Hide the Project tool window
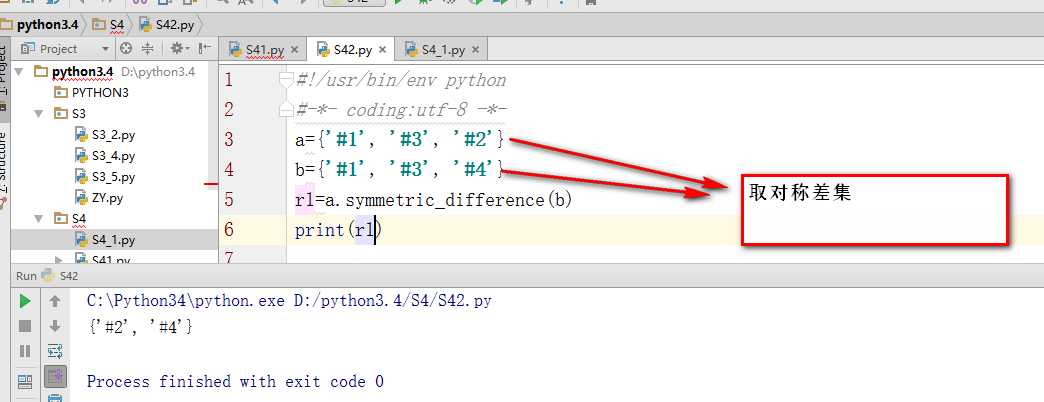This screenshot has height=402, width=1044. click(205, 49)
